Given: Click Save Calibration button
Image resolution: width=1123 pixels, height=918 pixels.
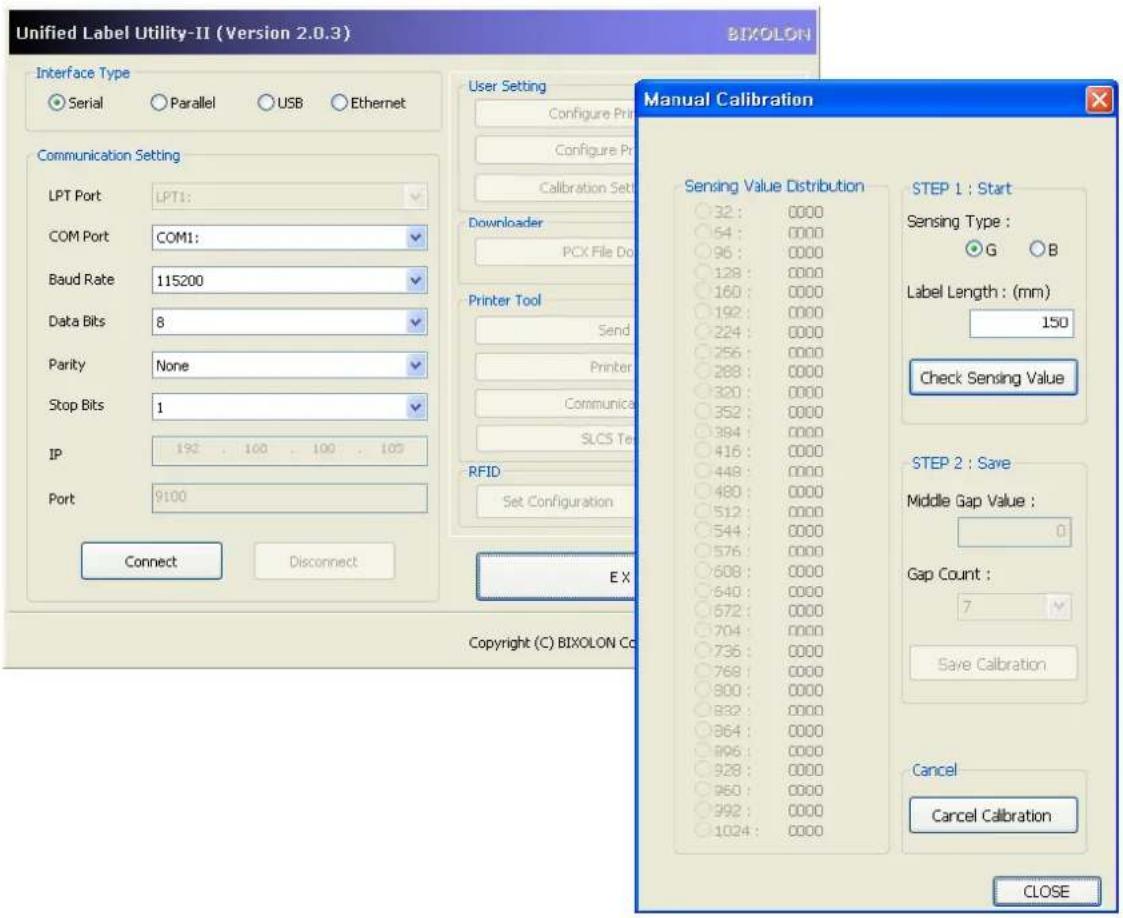Looking at the screenshot, I should pyautogui.click(x=993, y=664).
